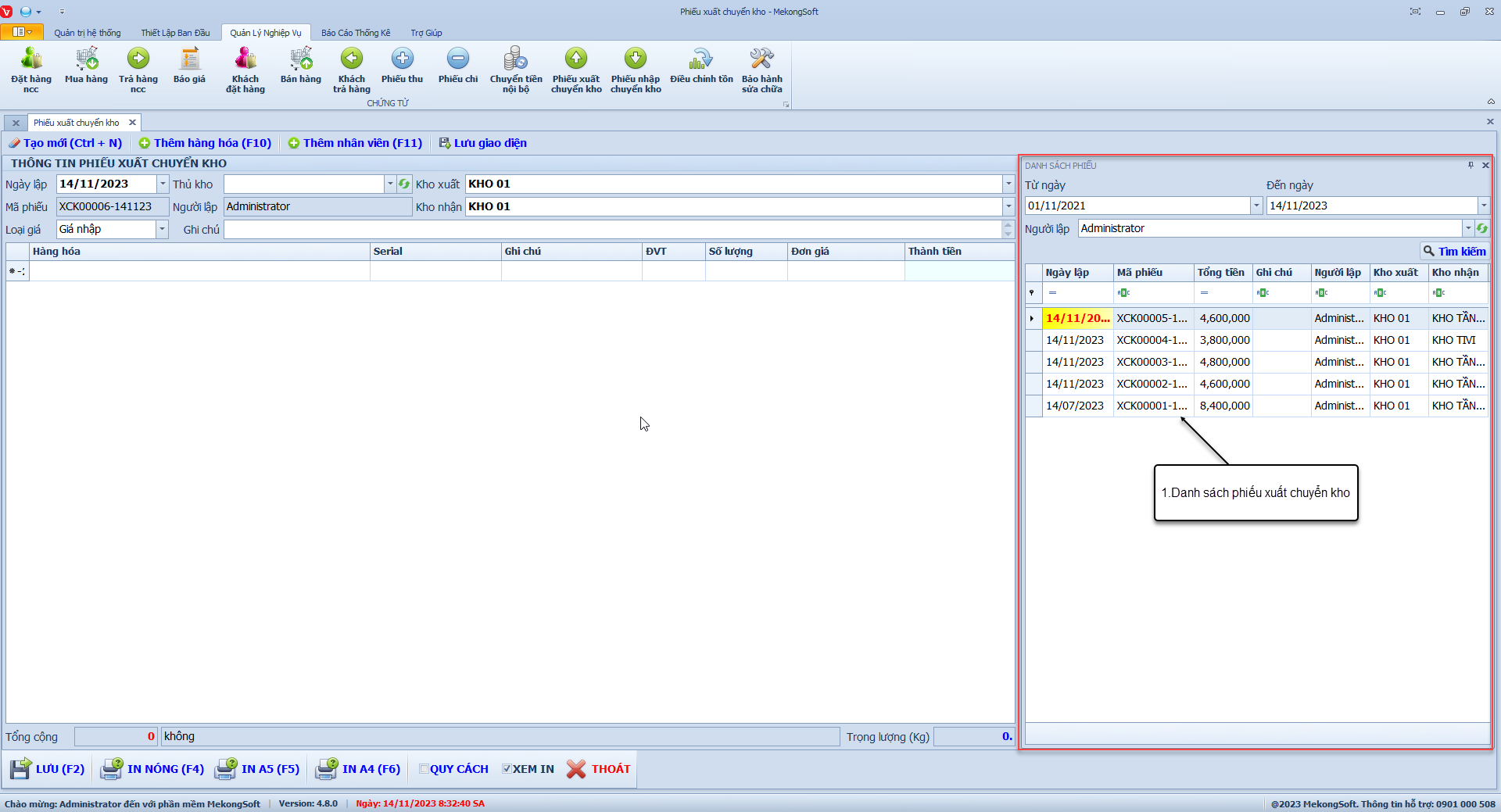Open the Loại giá dropdown
This screenshot has height=812, width=1501.
[x=162, y=229]
